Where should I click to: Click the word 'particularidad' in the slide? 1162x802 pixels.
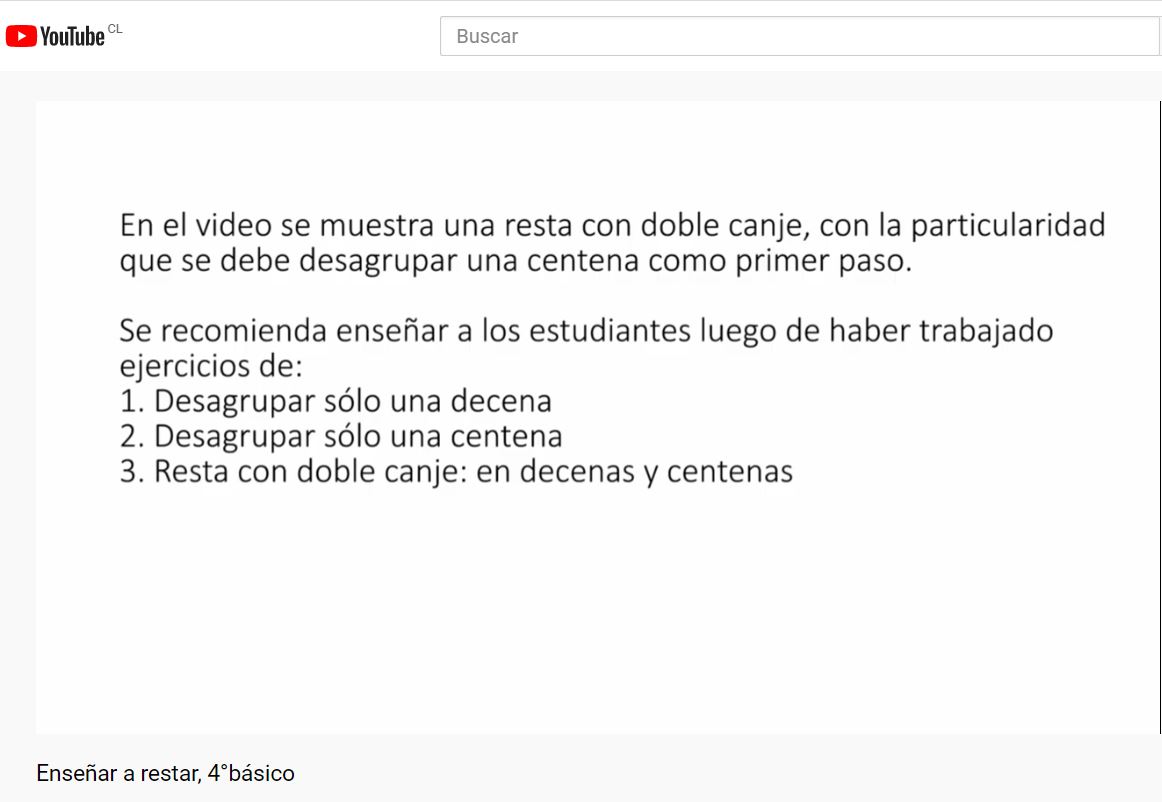(x=1008, y=225)
